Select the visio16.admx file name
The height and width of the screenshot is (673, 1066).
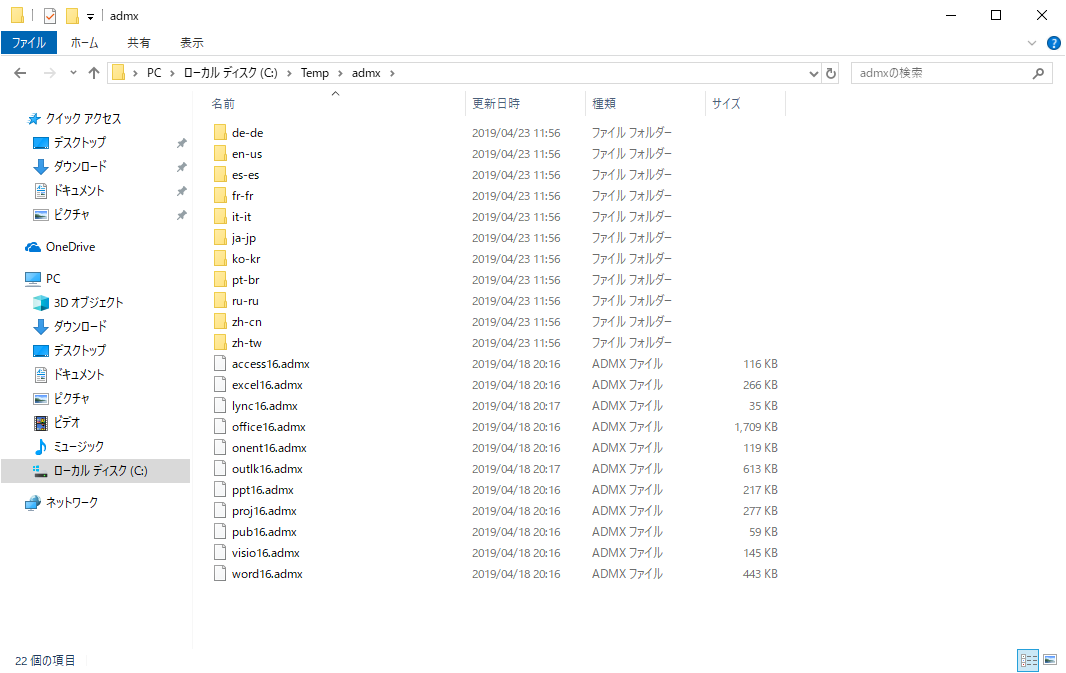266,553
